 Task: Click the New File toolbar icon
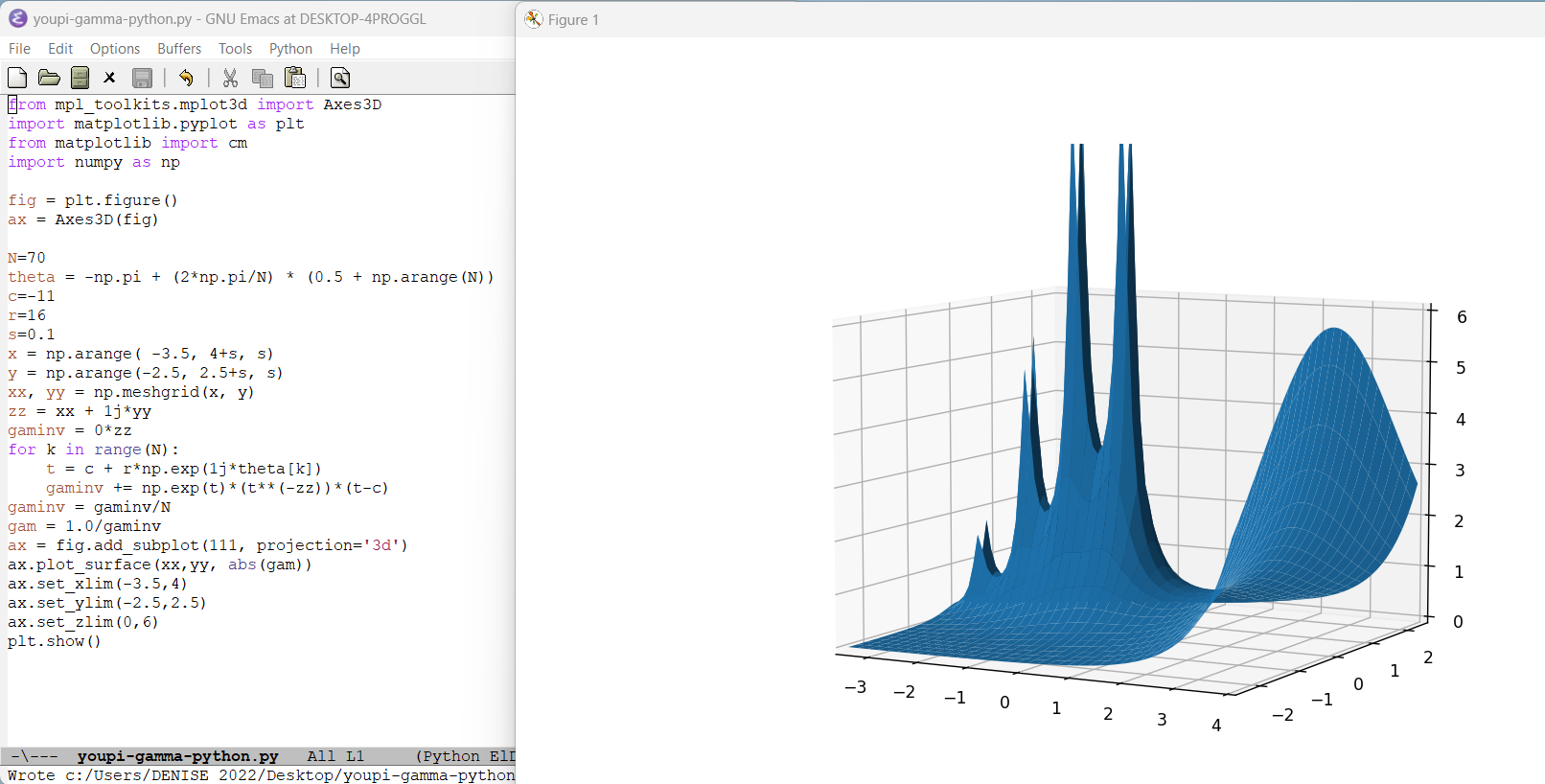[17, 78]
